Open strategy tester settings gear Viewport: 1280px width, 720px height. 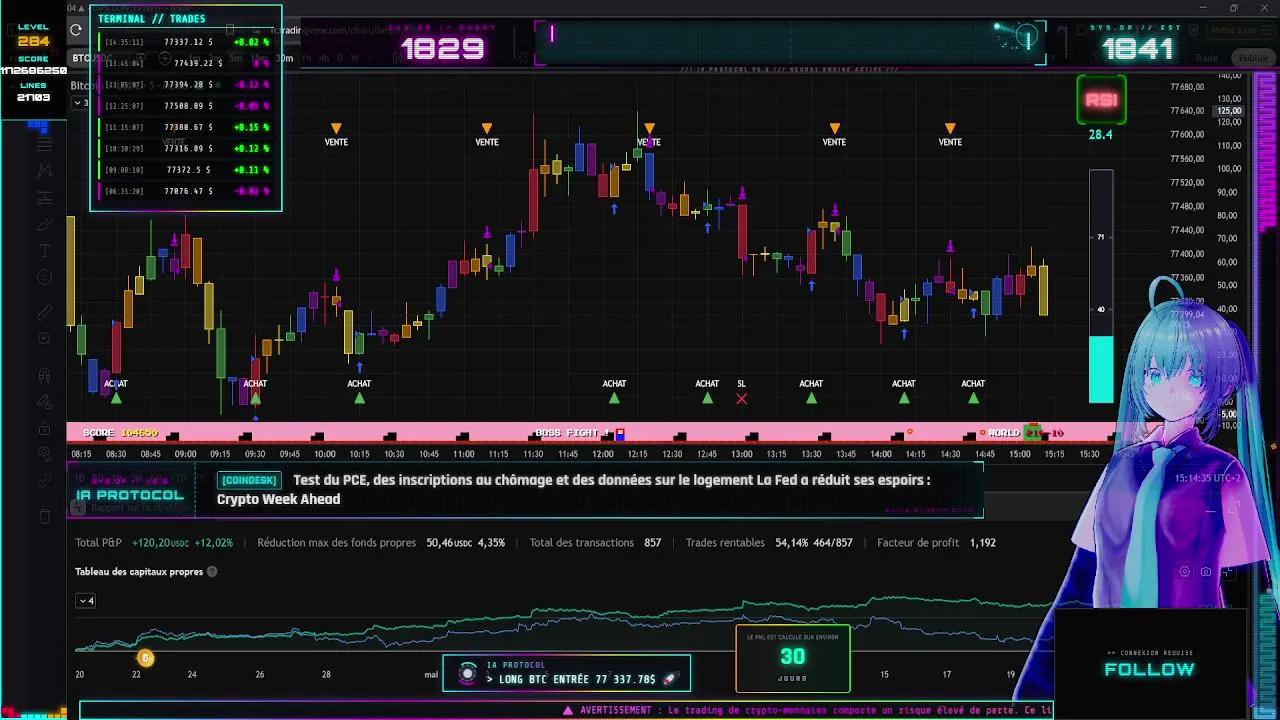[1185, 572]
